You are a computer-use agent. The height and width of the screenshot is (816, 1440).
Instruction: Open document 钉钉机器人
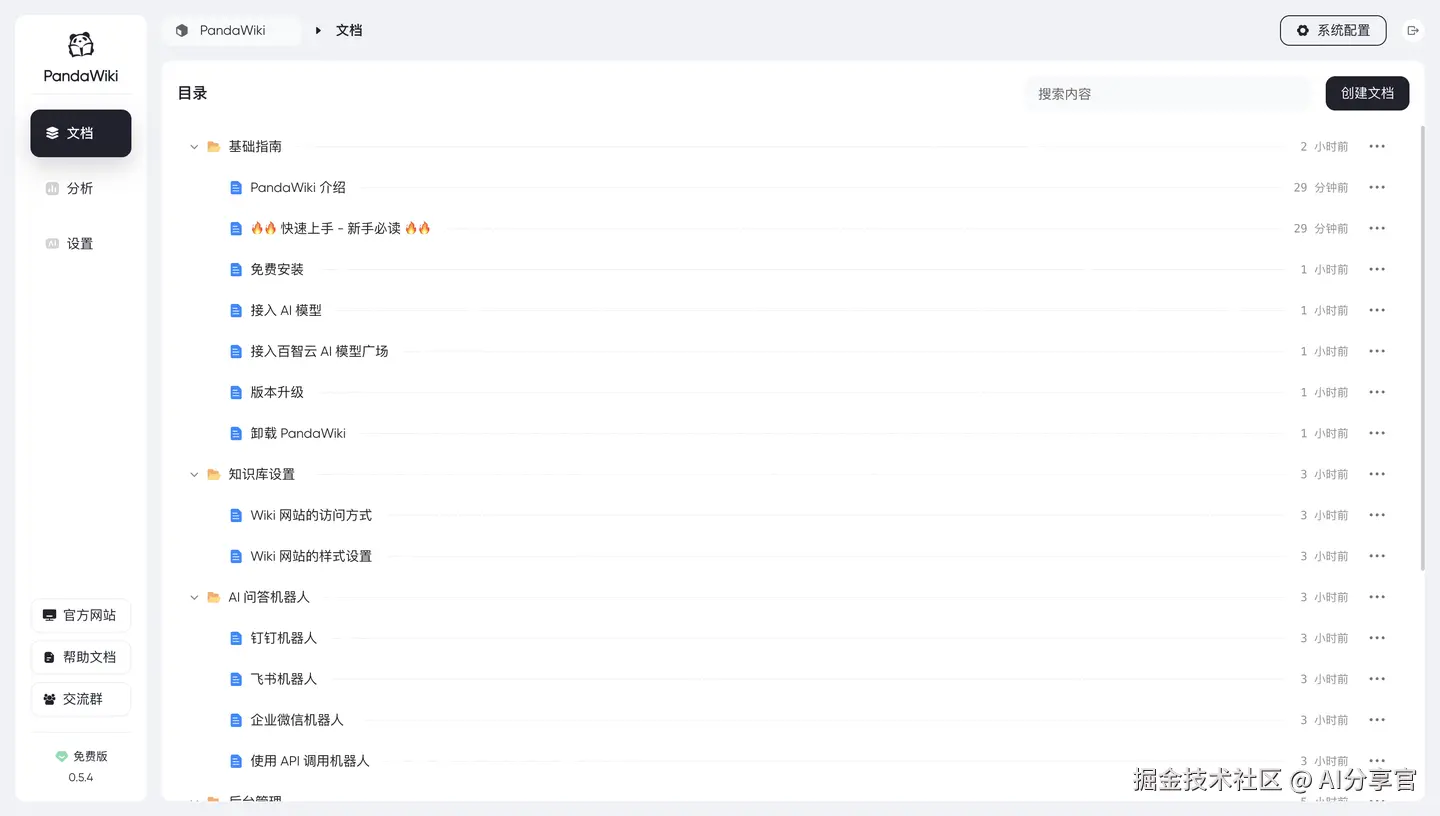pos(284,639)
